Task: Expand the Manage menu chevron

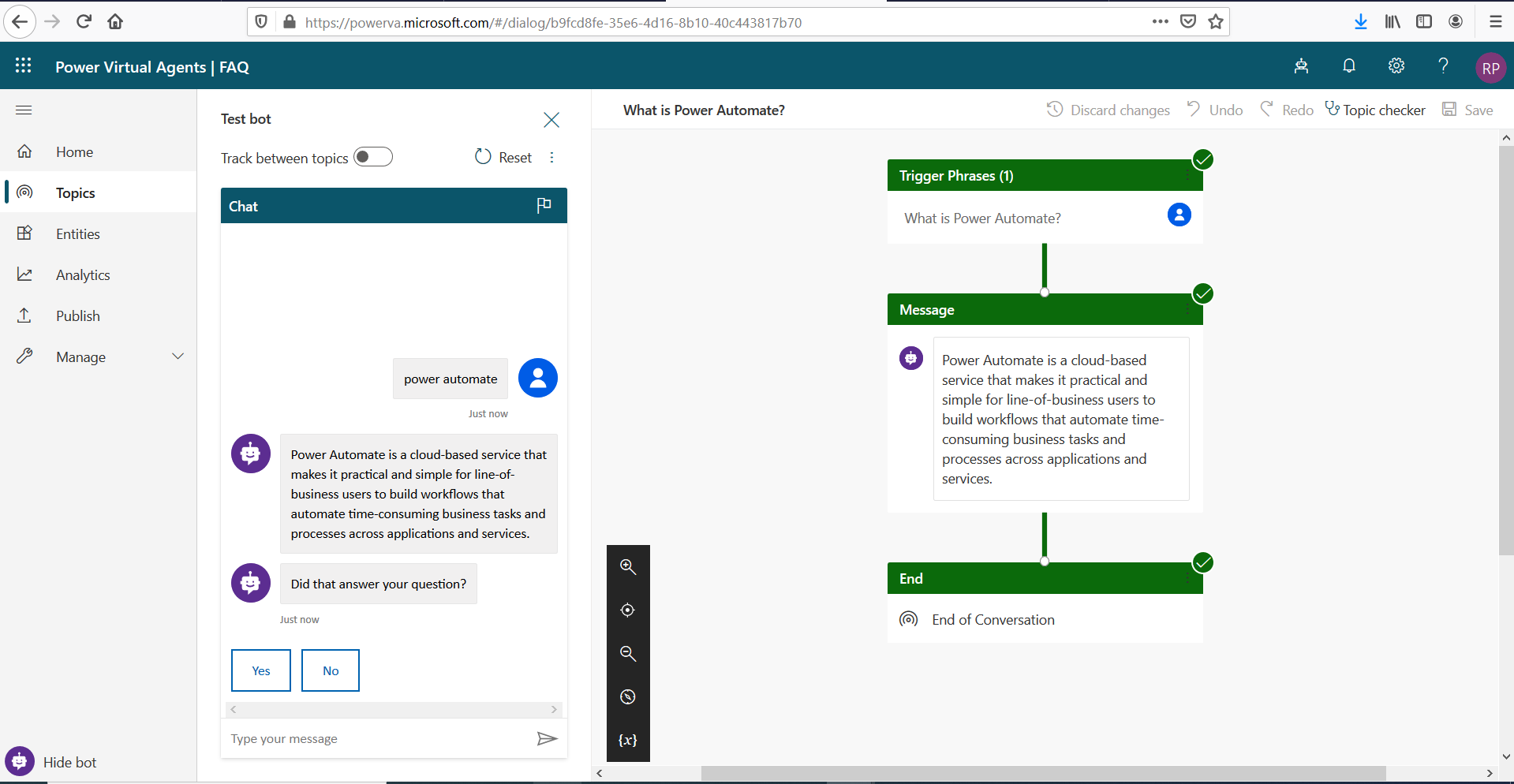Action: pyautogui.click(x=178, y=357)
